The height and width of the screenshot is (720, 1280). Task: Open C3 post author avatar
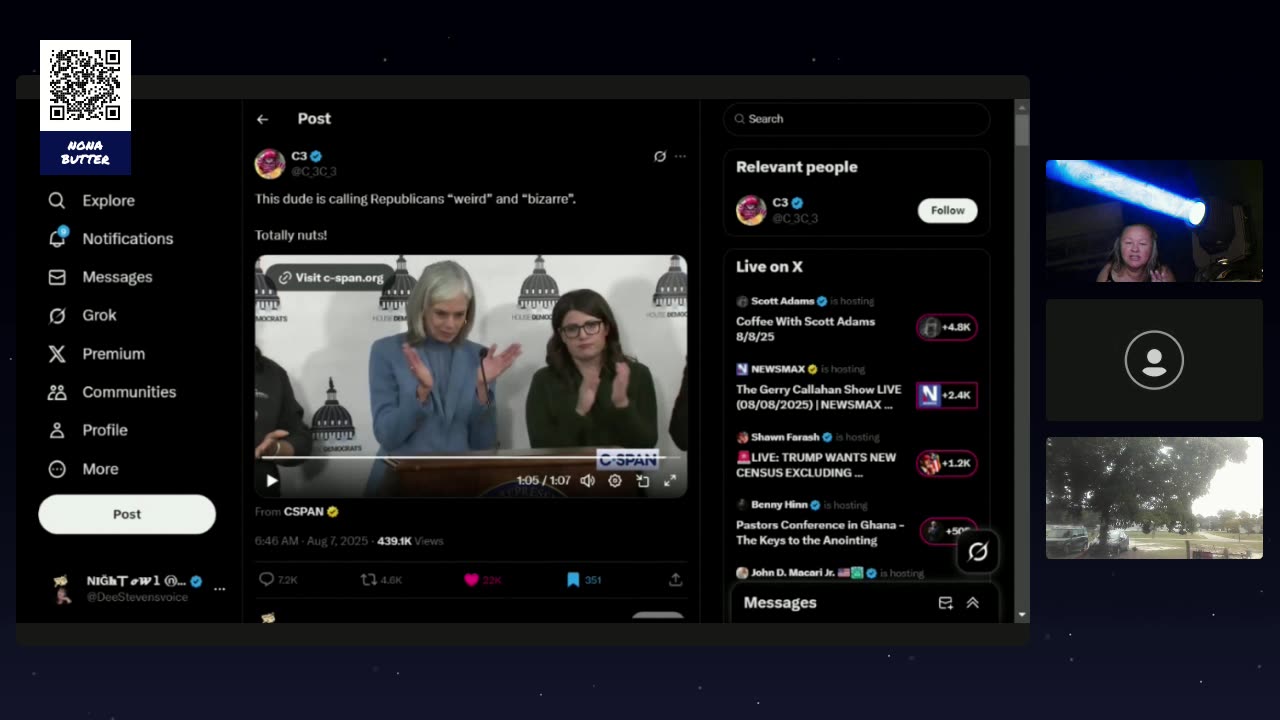pyautogui.click(x=270, y=163)
